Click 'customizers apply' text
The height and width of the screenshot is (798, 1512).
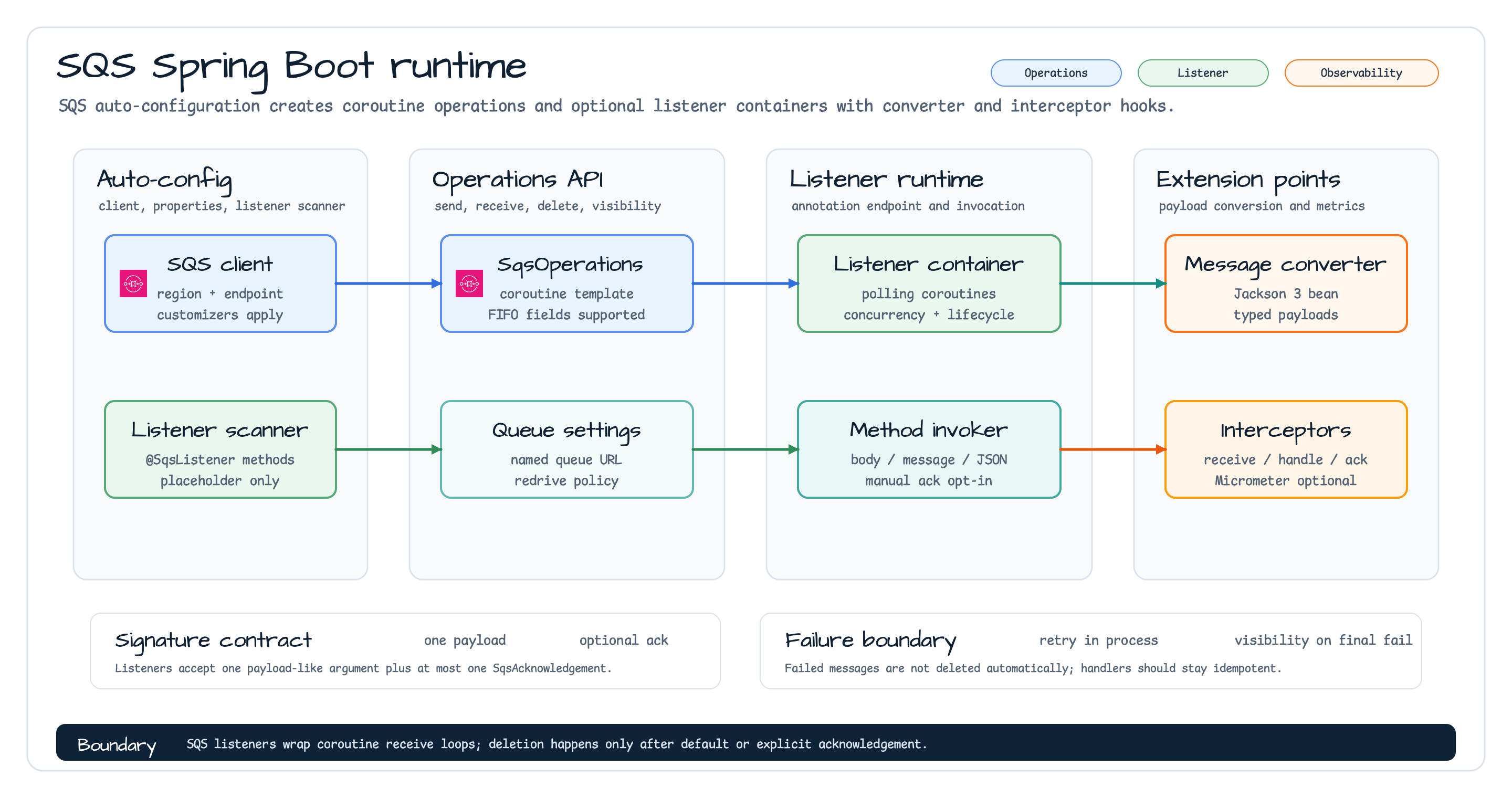click(x=219, y=315)
